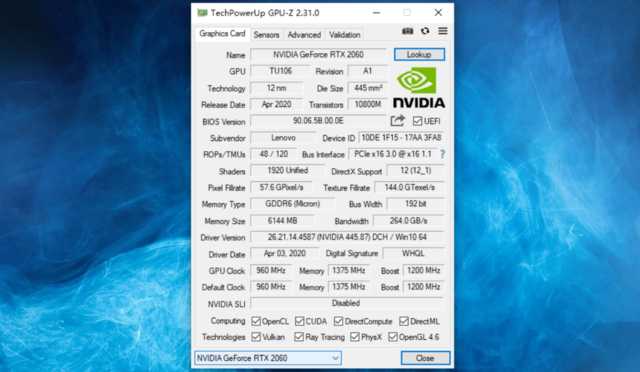Click the Die Size value 445 mm²
This screenshot has height=372, width=640.
[x=367, y=88]
